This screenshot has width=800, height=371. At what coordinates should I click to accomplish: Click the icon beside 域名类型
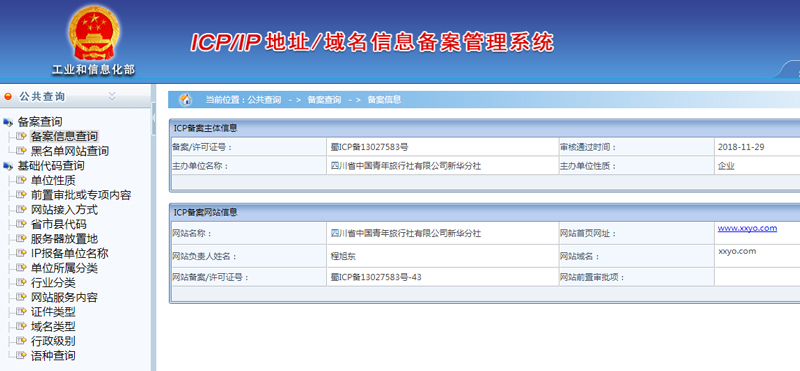(21, 326)
